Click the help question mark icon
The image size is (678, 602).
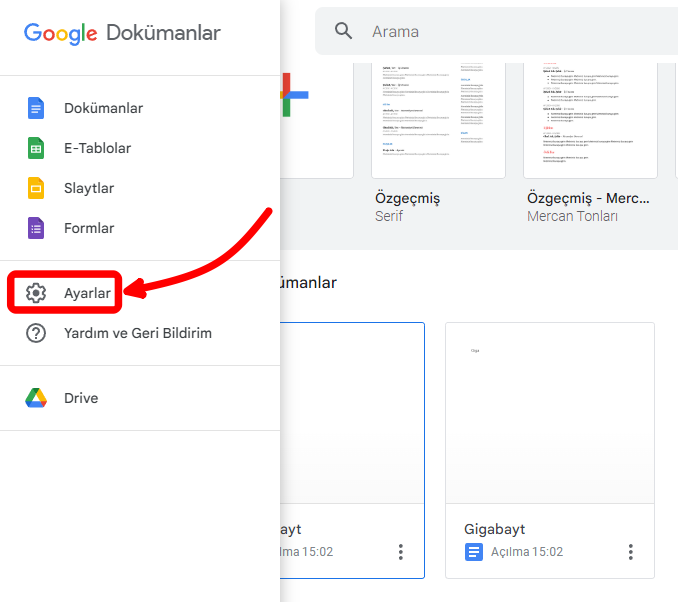point(36,333)
